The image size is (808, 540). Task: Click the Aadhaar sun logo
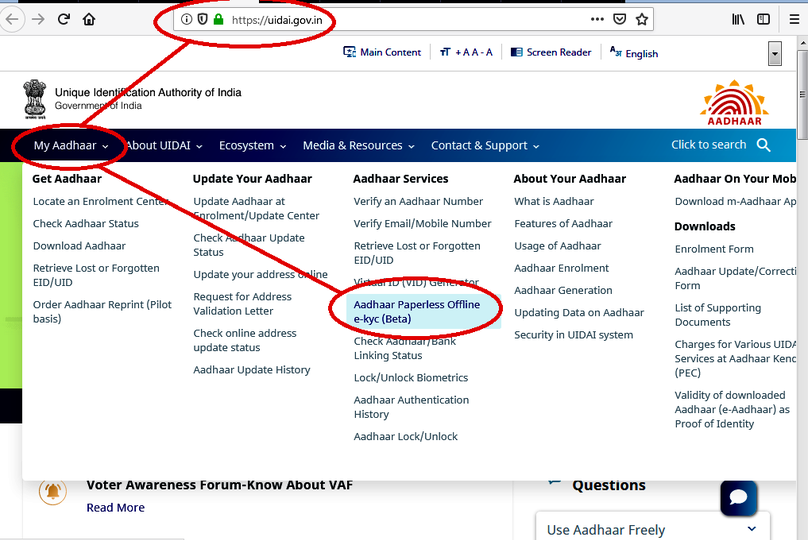coord(734,102)
